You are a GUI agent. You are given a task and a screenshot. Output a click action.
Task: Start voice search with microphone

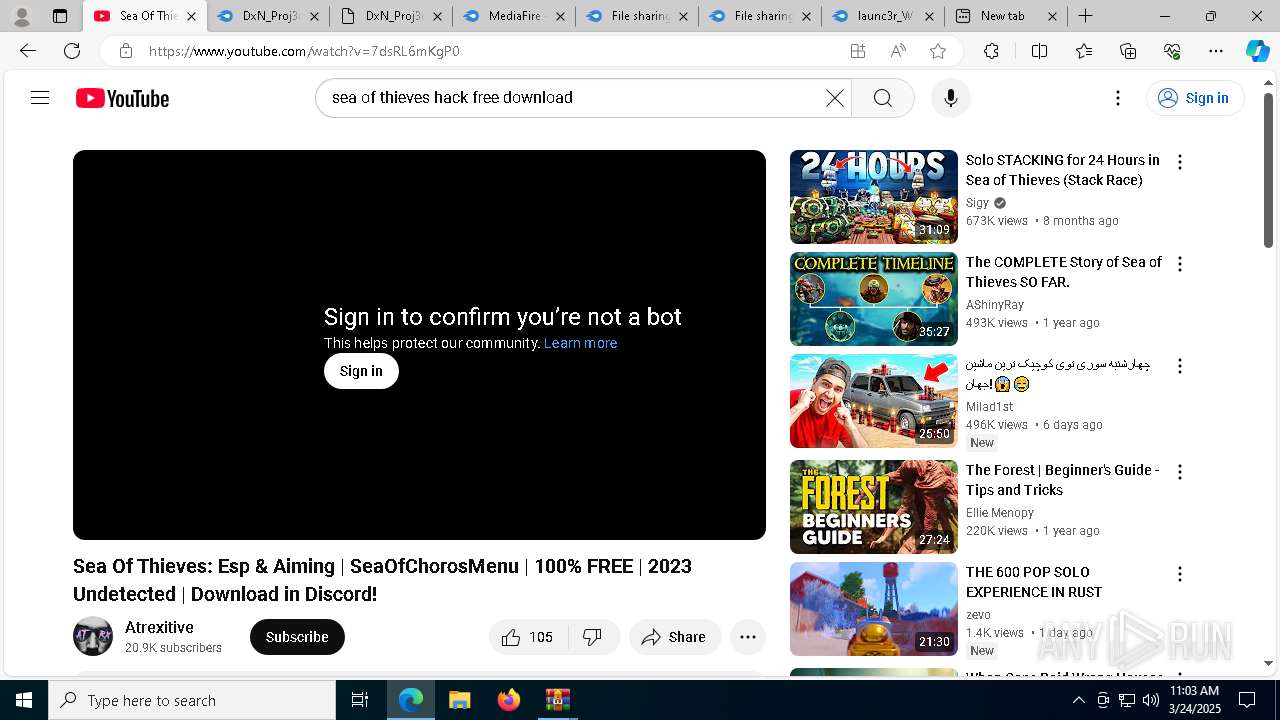pyautogui.click(x=951, y=98)
